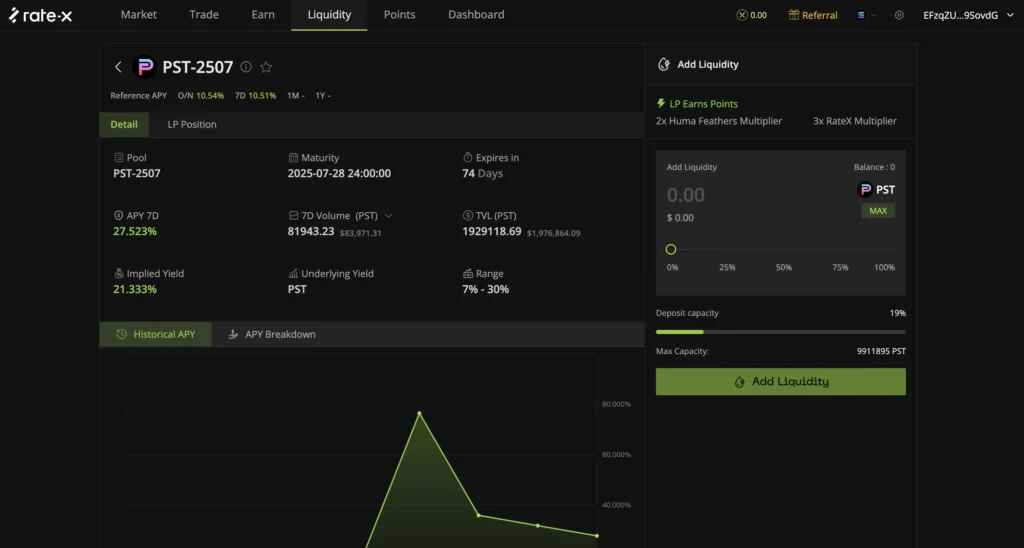The width and height of the screenshot is (1024, 548).
Task: Click the 3x RateX Multiplier text
Action: point(854,121)
